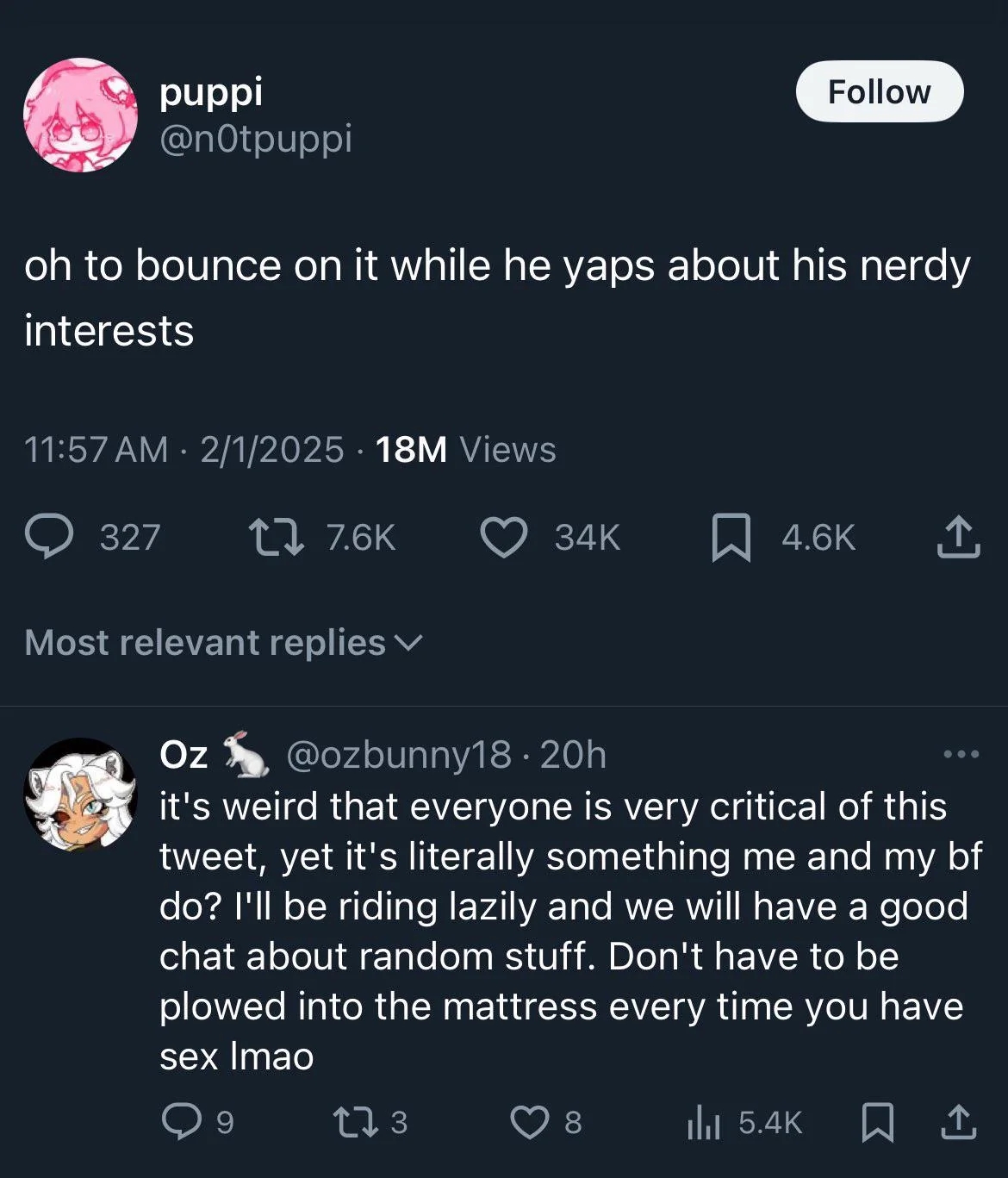Reply to Oz's comment
The width and height of the screenshot is (1008, 1178).
pyautogui.click(x=181, y=1122)
